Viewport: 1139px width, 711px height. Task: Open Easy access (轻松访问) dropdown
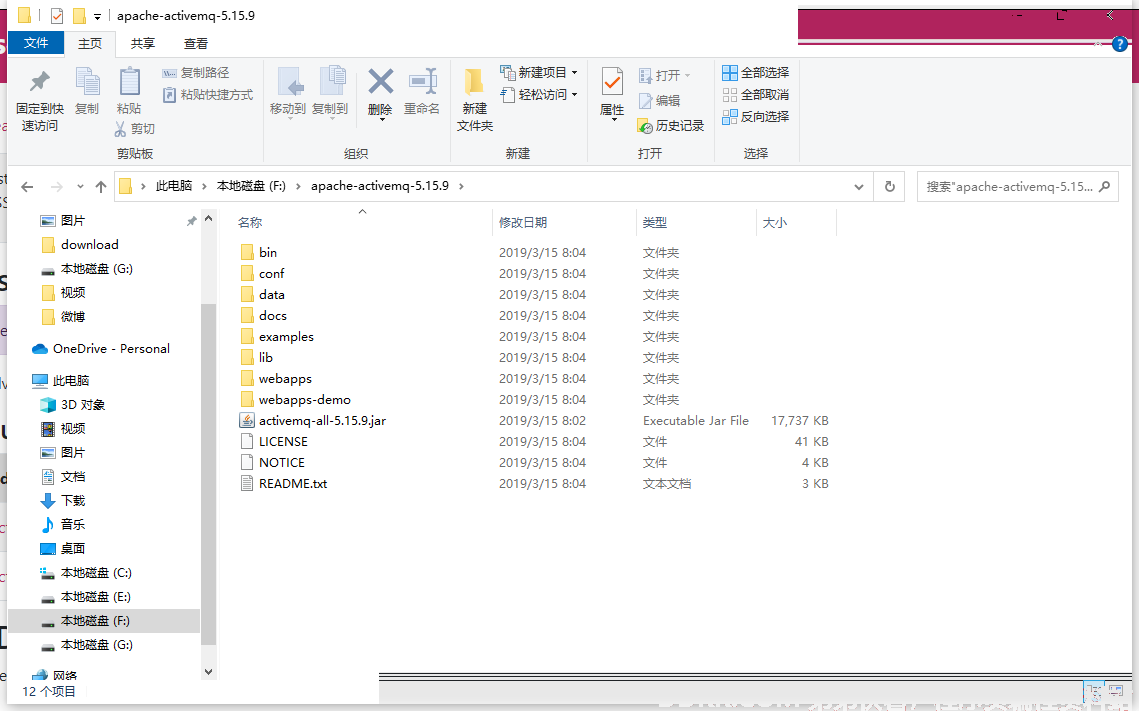pyautogui.click(x=538, y=94)
